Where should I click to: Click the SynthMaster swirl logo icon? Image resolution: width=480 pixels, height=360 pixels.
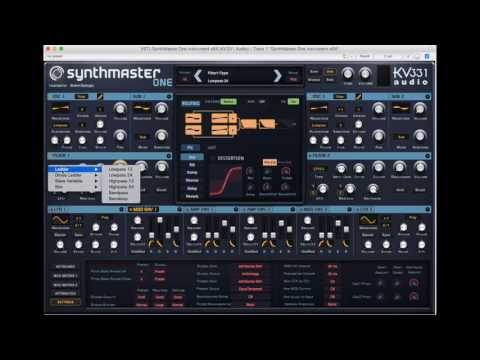click(57, 73)
